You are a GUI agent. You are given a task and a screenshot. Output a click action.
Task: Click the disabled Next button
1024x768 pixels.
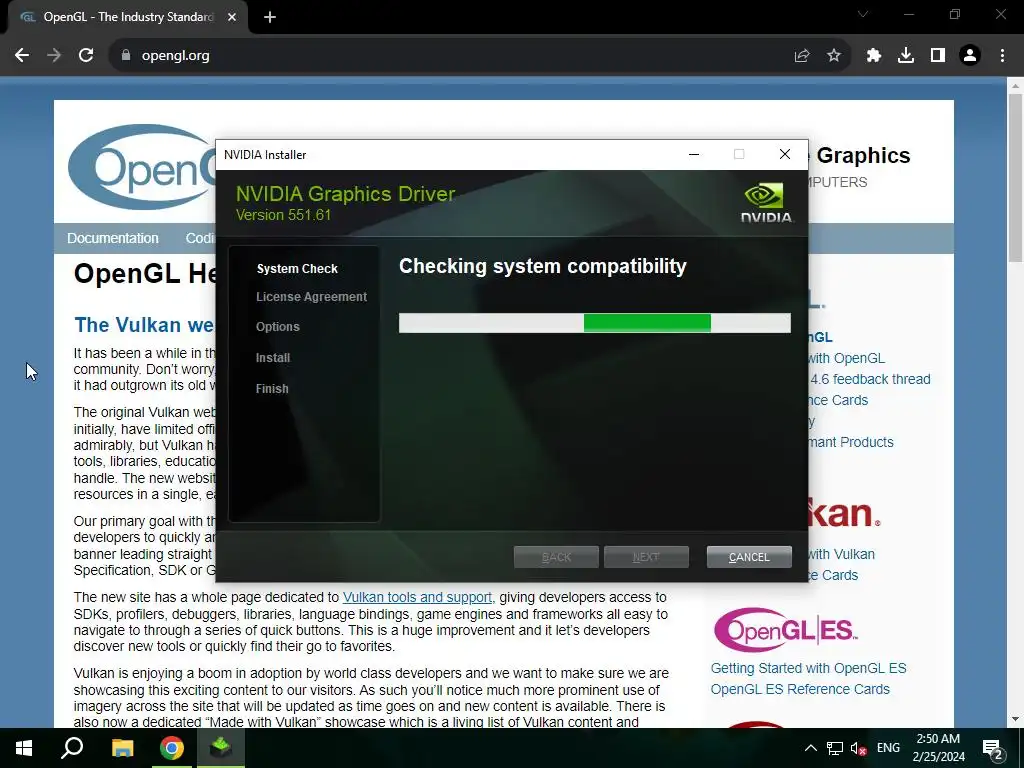(x=646, y=557)
